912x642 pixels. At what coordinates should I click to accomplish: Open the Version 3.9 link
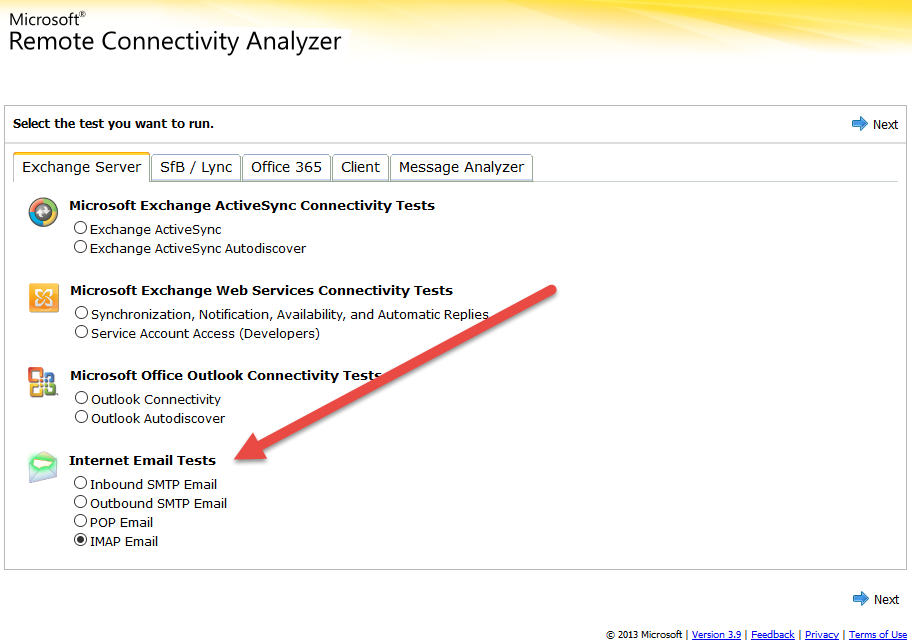[716, 634]
